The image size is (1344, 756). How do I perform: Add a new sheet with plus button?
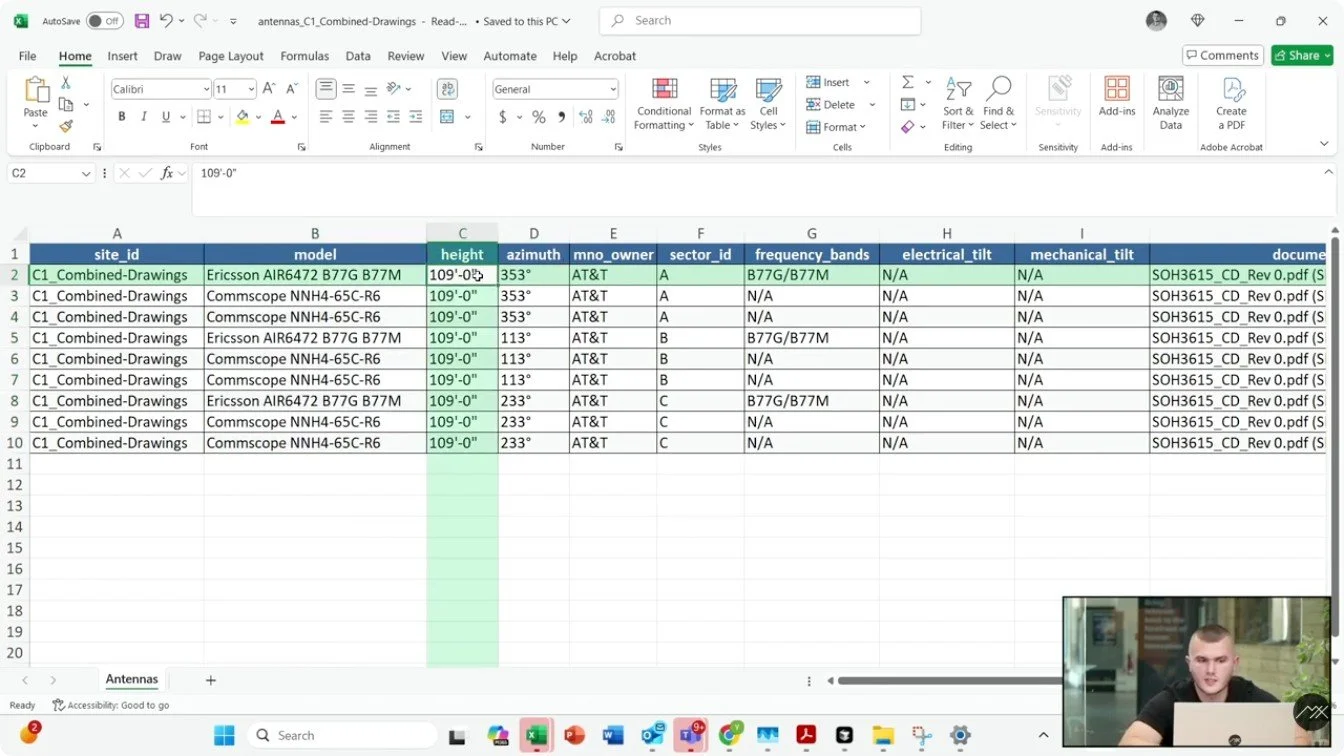210,680
